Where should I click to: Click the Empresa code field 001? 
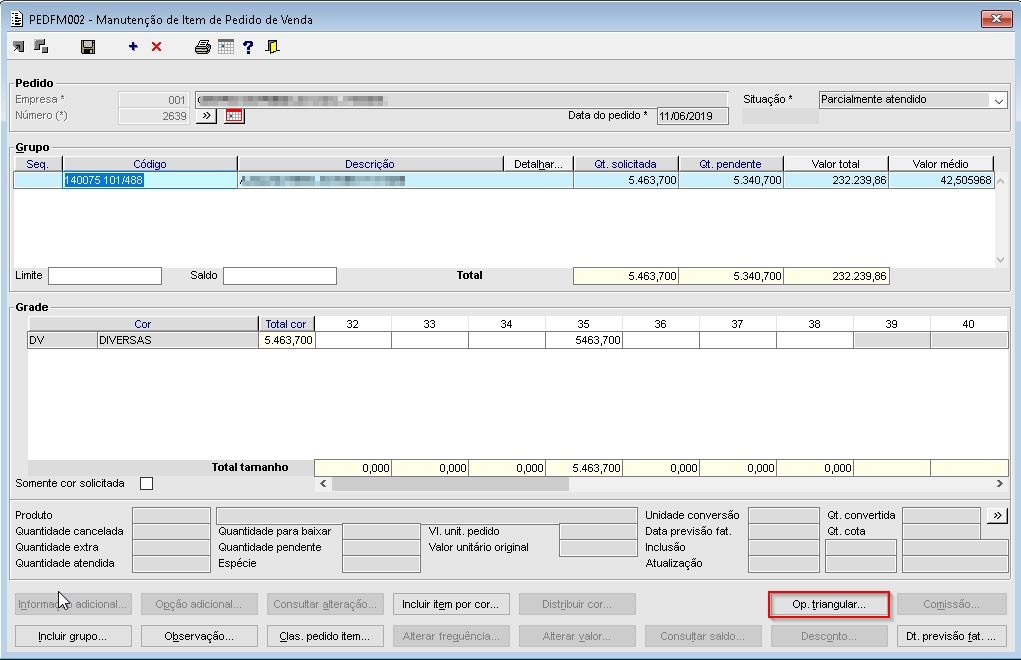pos(154,100)
